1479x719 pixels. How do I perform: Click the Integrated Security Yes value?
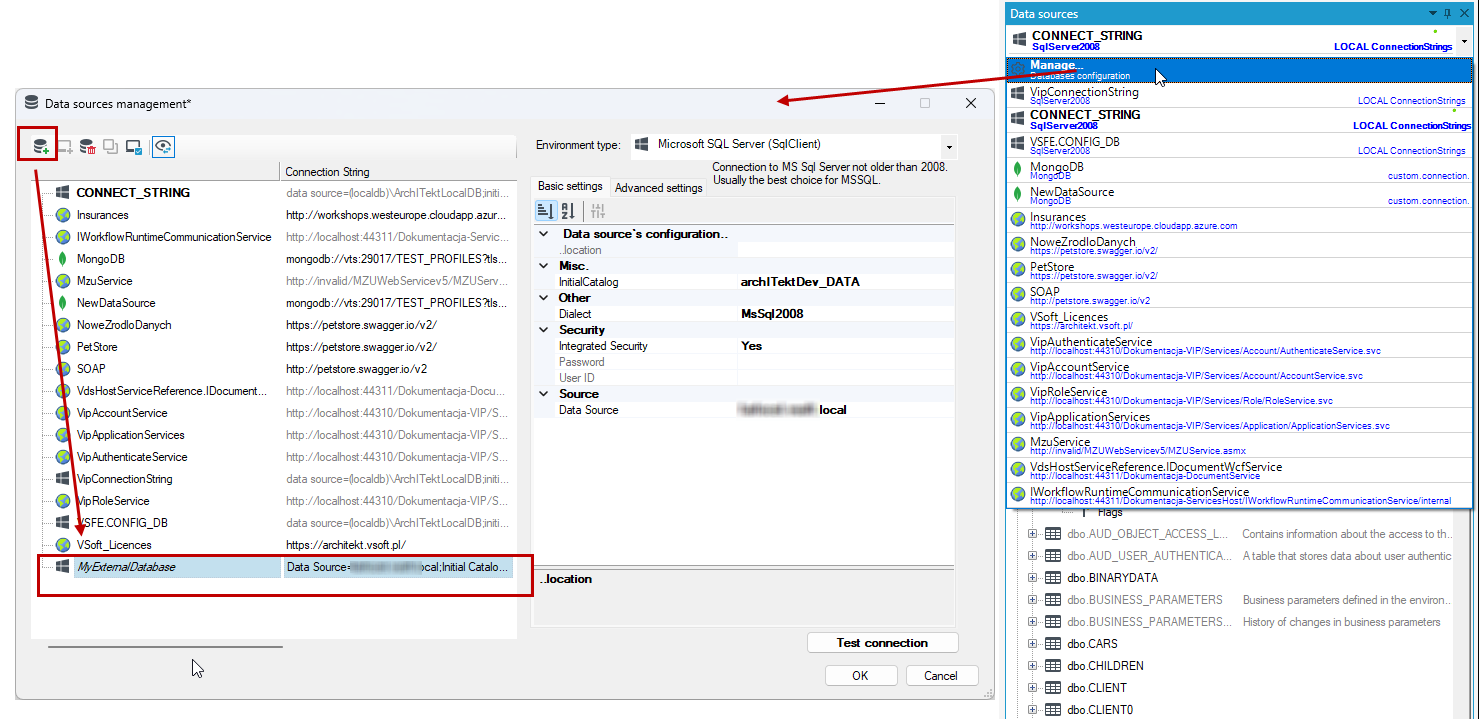[x=844, y=346]
